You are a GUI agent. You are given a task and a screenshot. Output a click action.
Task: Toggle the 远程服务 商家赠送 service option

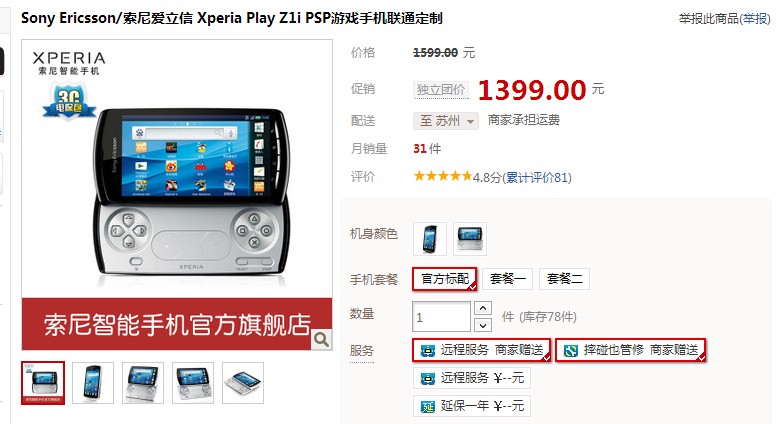[481, 350]
